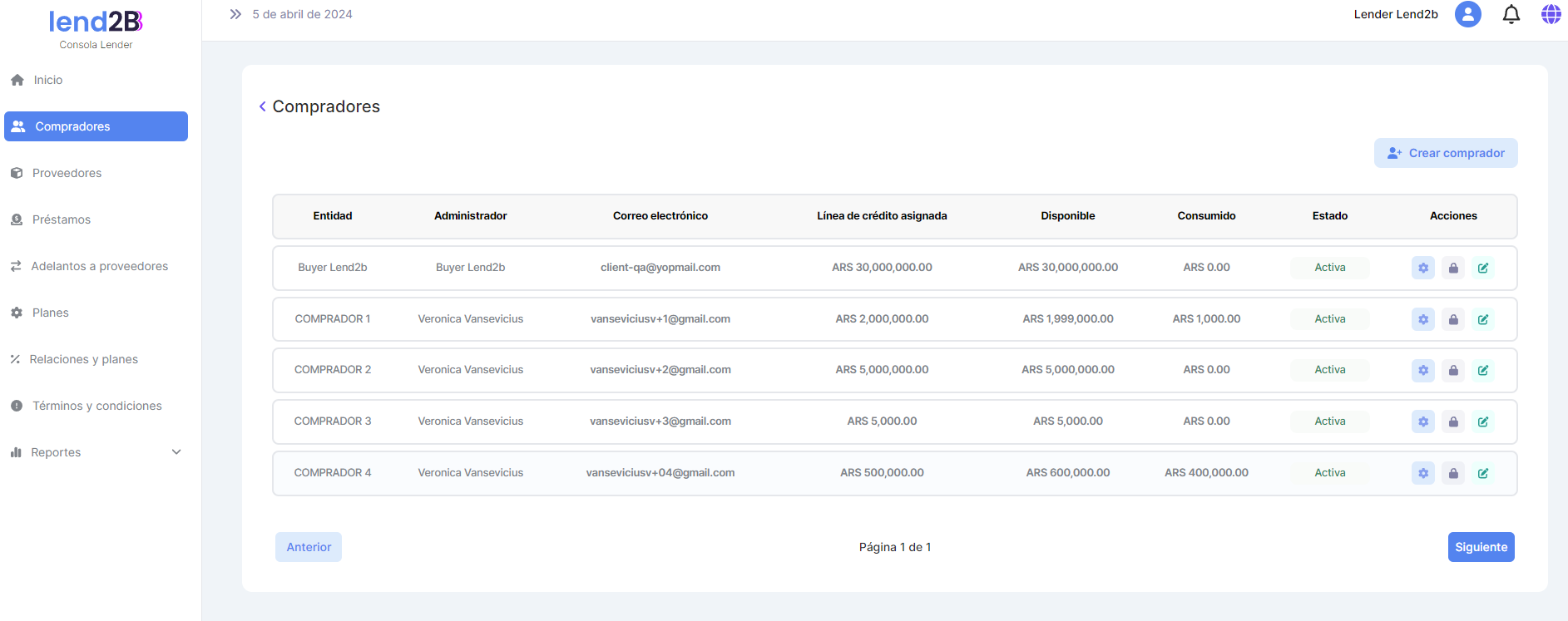Open Adelantos a proveedores menu item
1568x621 pixels.
[x=99, y=266]
